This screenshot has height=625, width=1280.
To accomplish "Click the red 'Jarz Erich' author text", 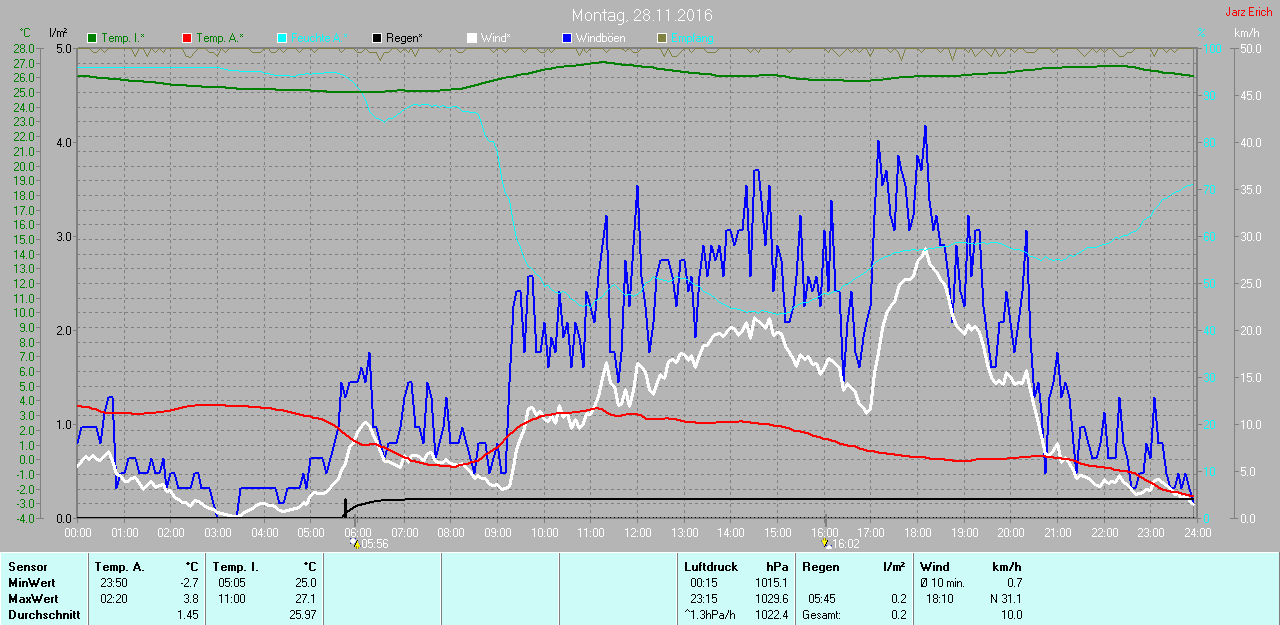I will tap(1248, 12).
